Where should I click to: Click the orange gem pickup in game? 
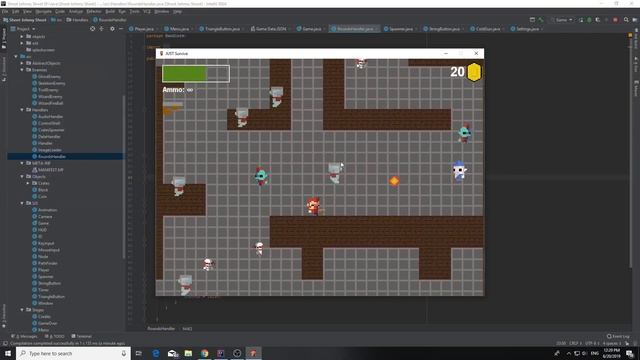(x=394, y=181)
